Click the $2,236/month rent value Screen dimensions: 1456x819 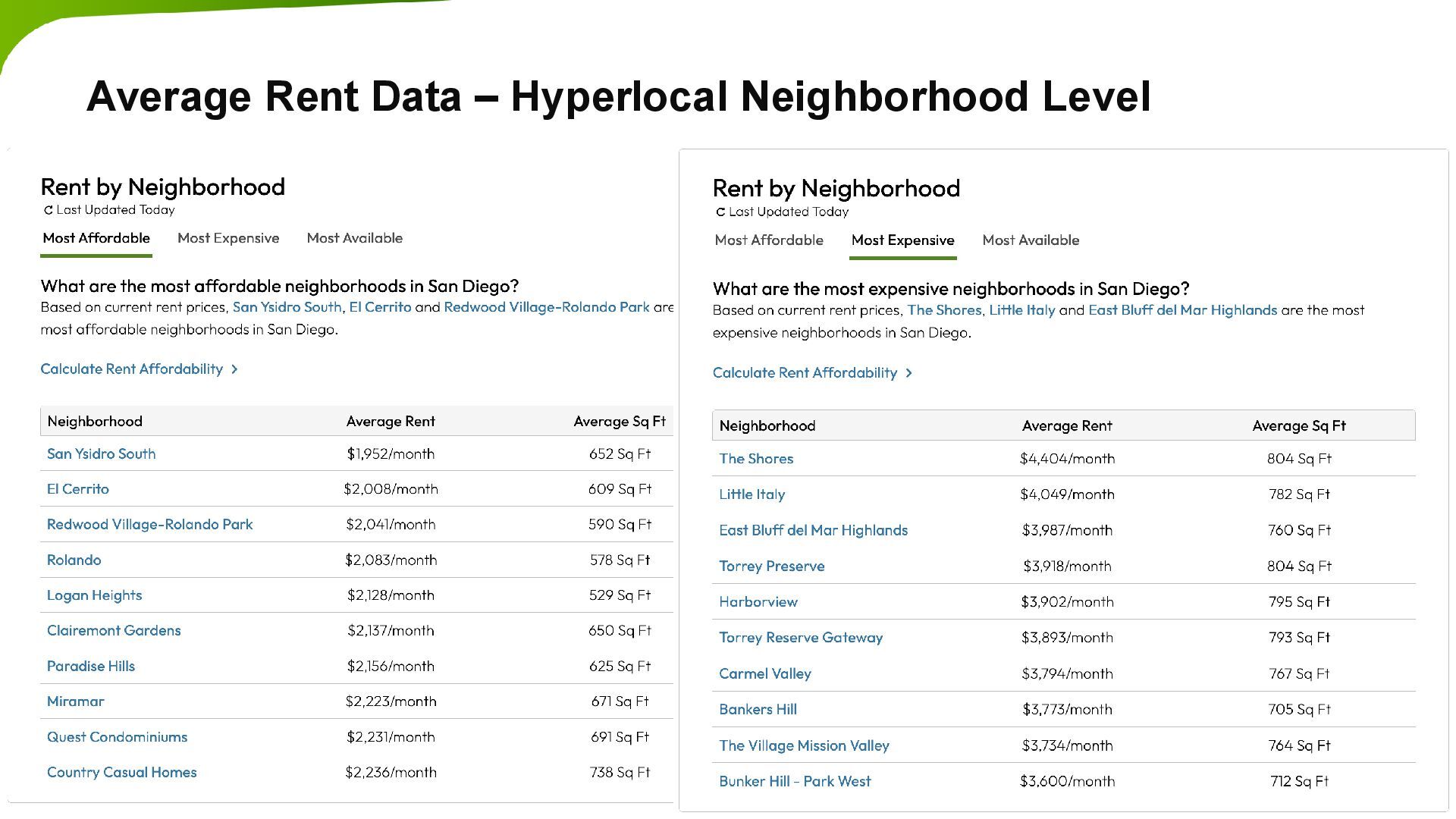(391, 773)
